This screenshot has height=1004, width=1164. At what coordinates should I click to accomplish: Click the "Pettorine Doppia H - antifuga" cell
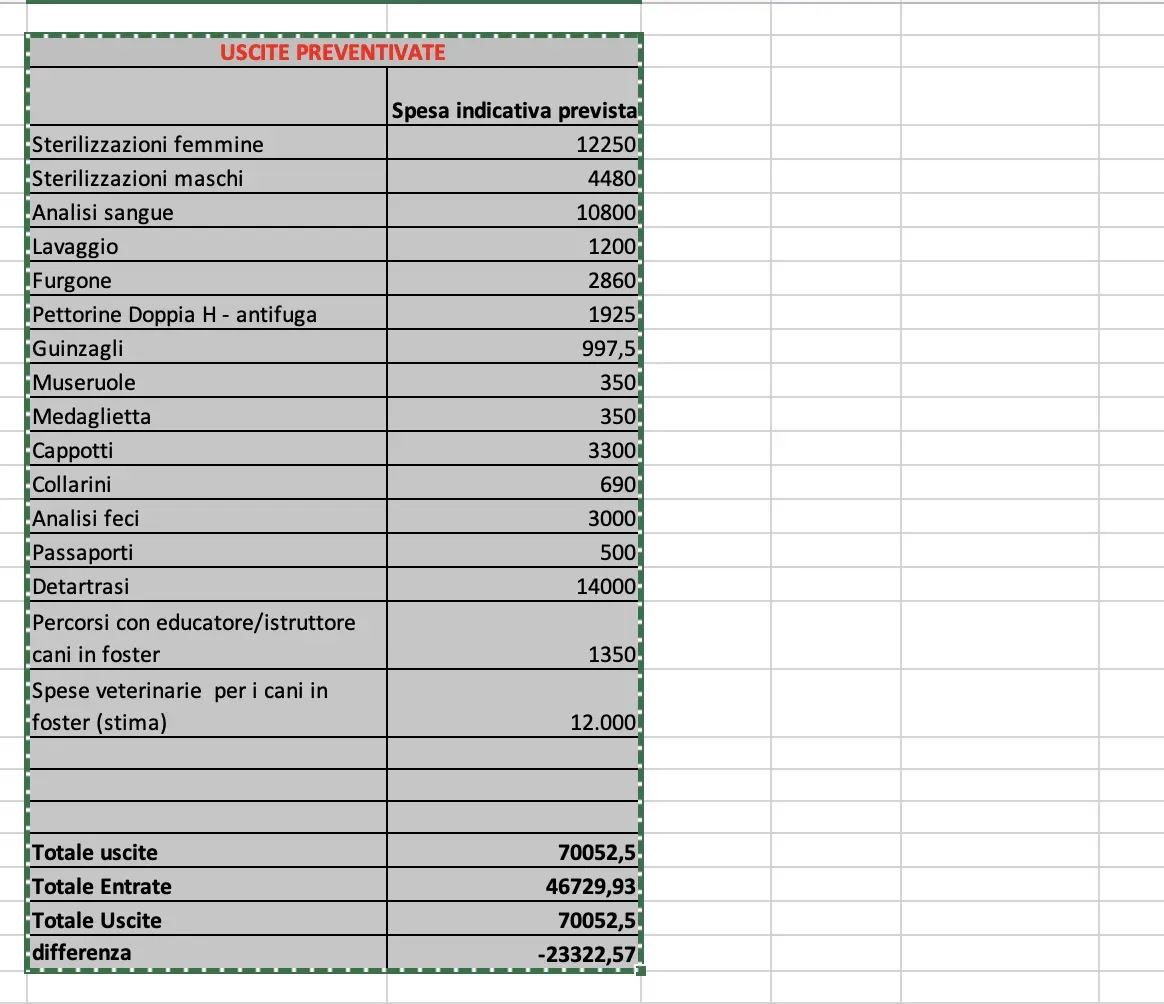tap(207, 314)
